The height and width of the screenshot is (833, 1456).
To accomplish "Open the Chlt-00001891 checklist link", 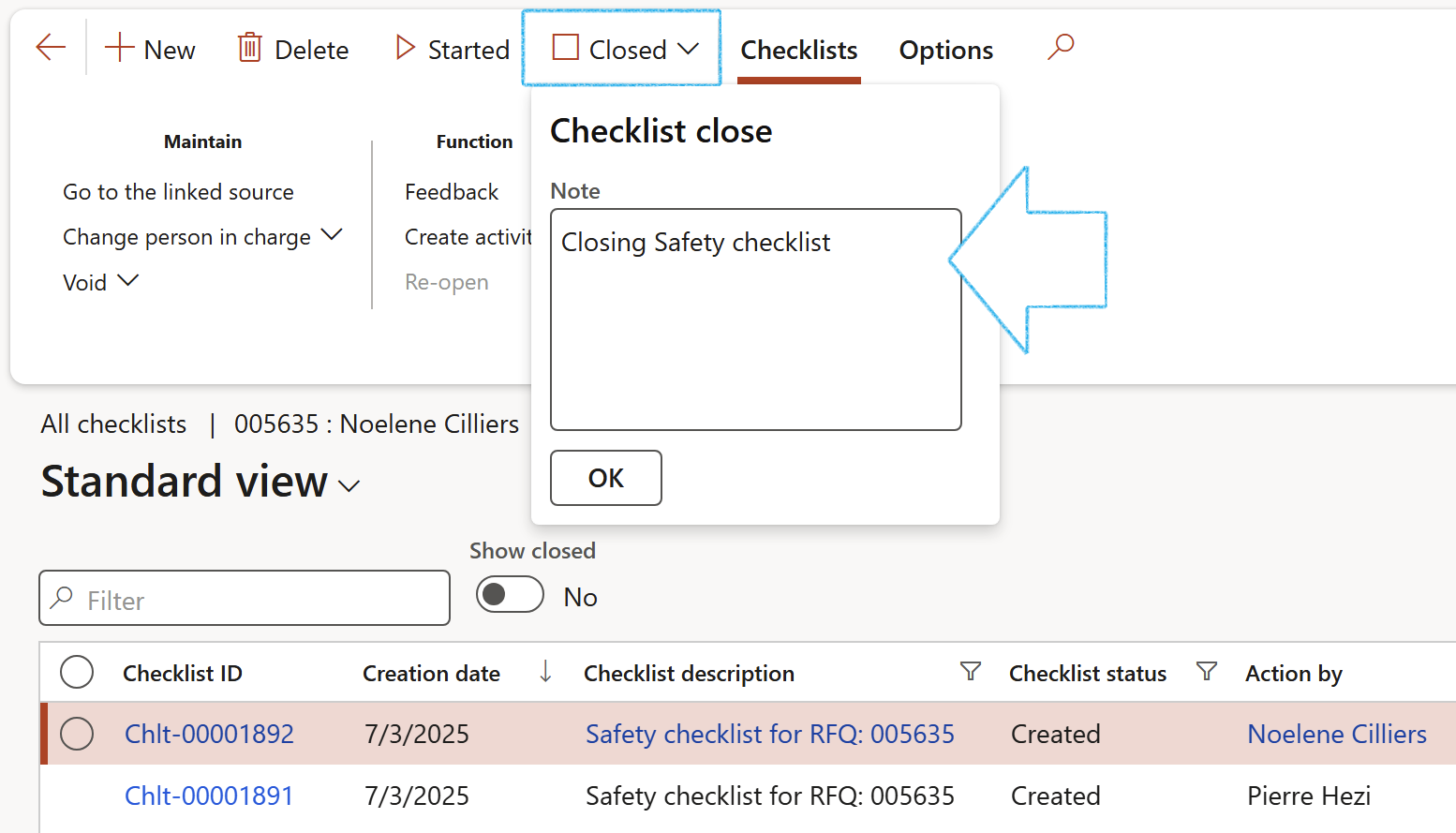I will point(209,796).
